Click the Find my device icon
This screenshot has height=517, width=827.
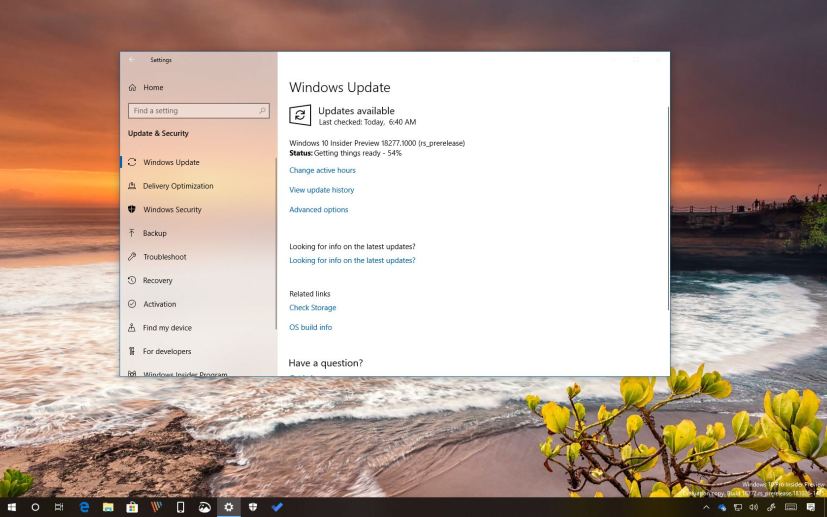[132, 328]
